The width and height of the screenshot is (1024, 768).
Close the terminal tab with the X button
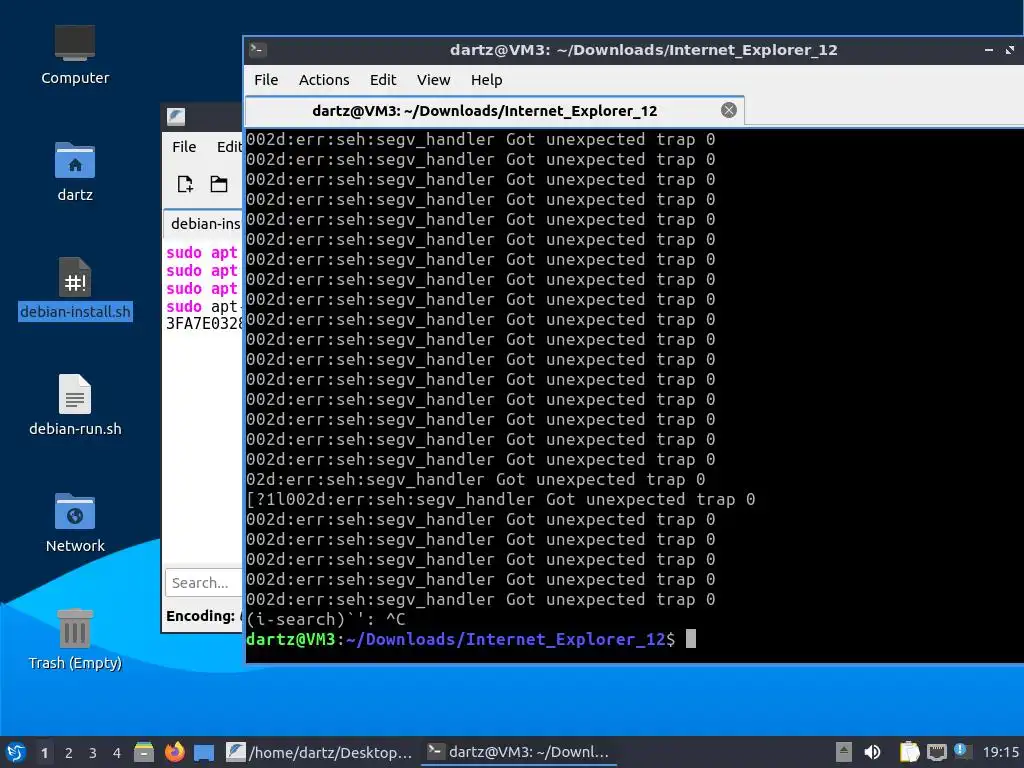(x=729, y=110)
